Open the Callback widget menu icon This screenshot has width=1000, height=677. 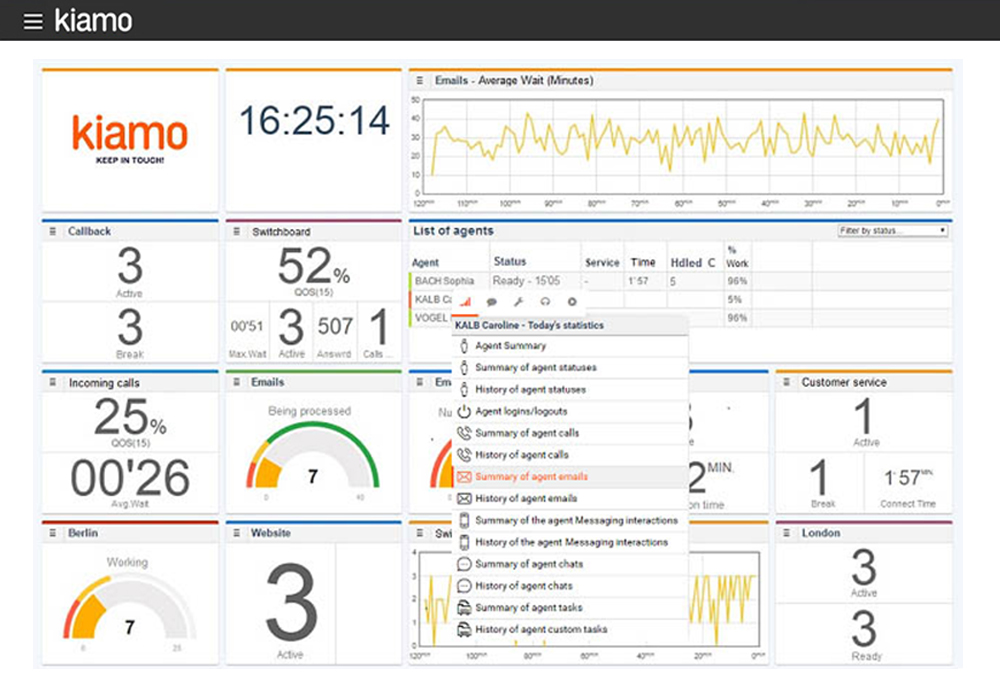pyautogui.click(x=53, y=231)
